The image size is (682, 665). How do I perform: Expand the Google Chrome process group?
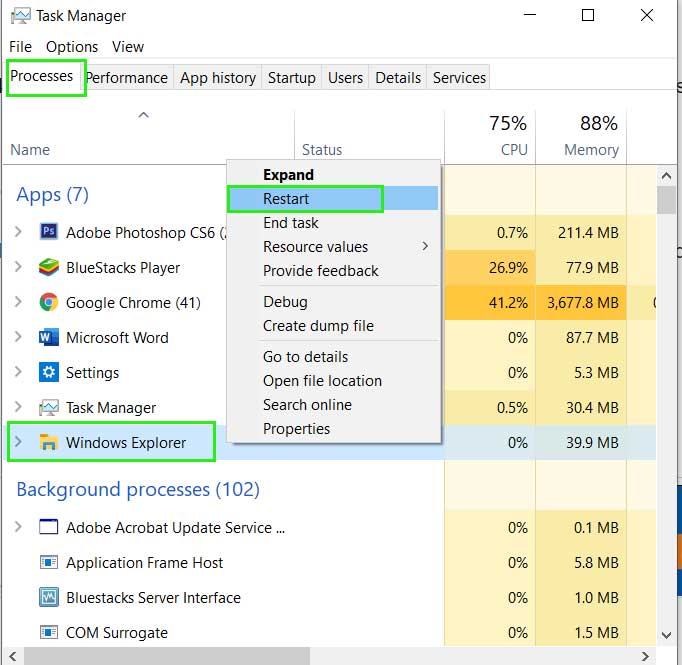tap(18, 301)
